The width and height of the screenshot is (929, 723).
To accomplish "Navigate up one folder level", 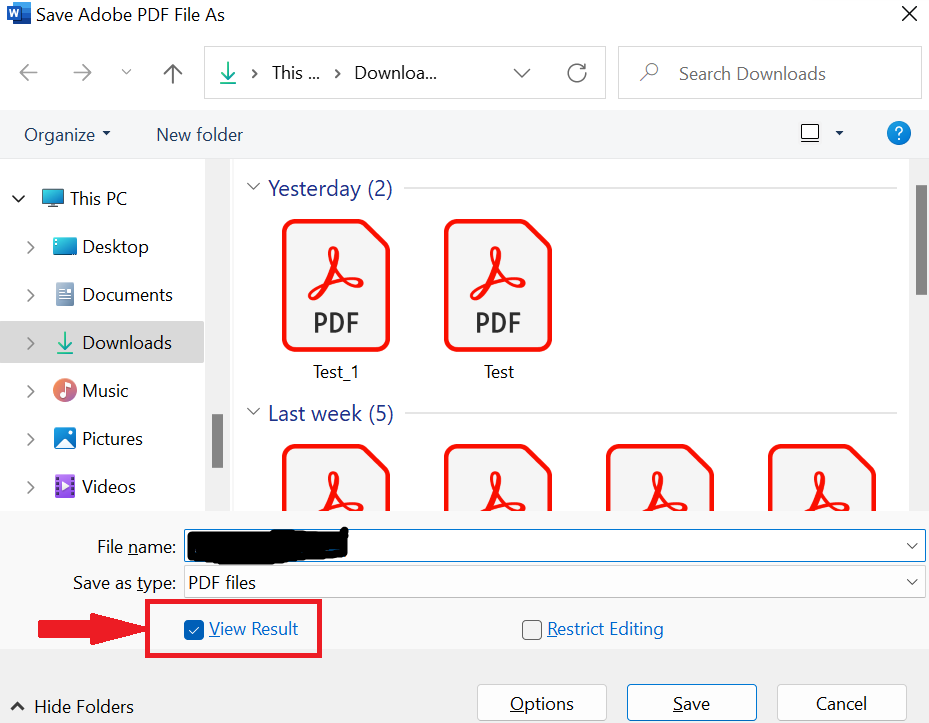I will pos(172,72).
